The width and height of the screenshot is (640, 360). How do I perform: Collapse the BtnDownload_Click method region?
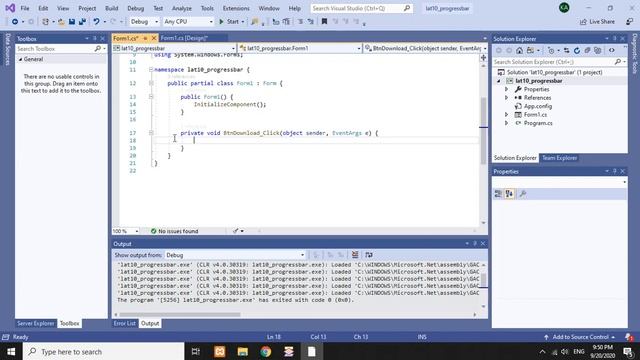[x=151, y=133]
